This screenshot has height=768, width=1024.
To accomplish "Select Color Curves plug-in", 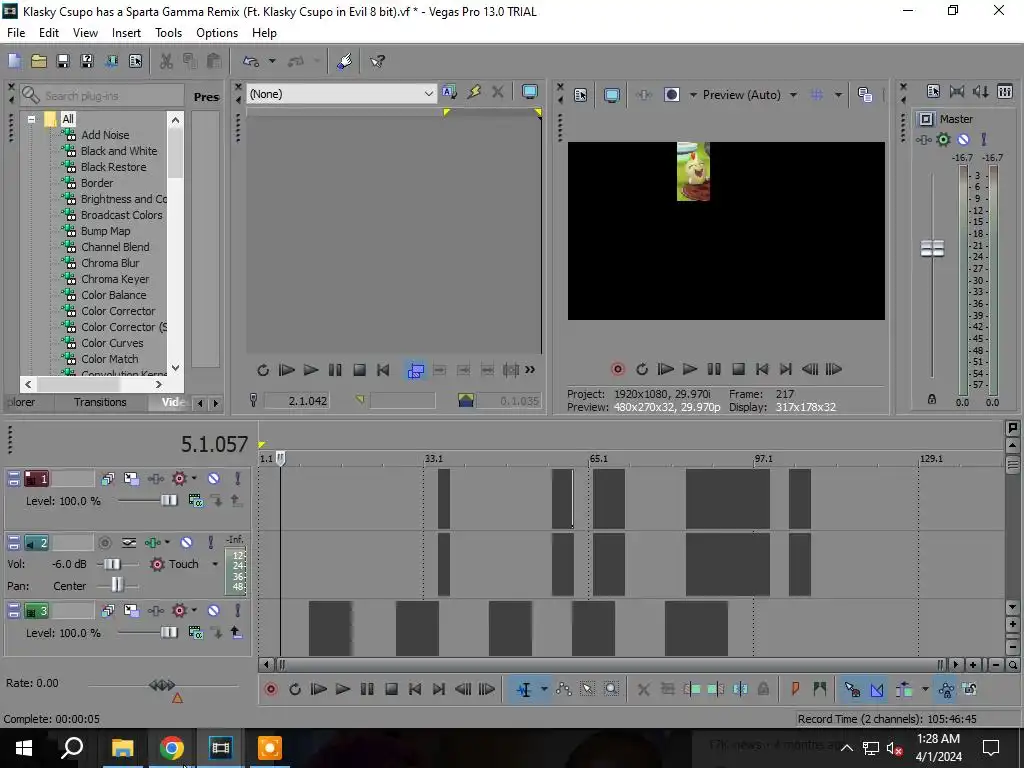I will (x=112, y=343).
